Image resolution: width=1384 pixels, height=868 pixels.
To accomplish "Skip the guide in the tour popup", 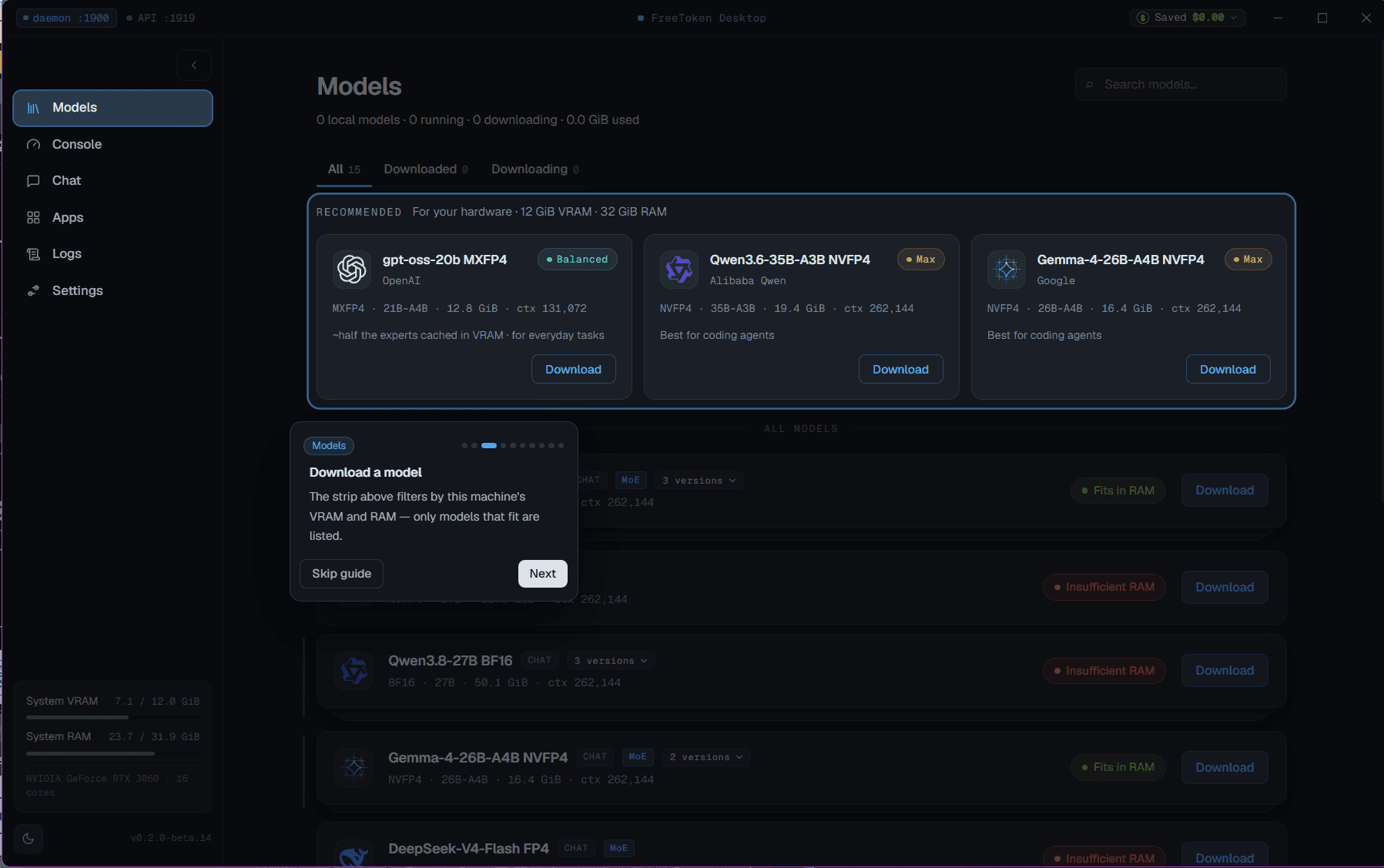I will click(x=342, y=574).
